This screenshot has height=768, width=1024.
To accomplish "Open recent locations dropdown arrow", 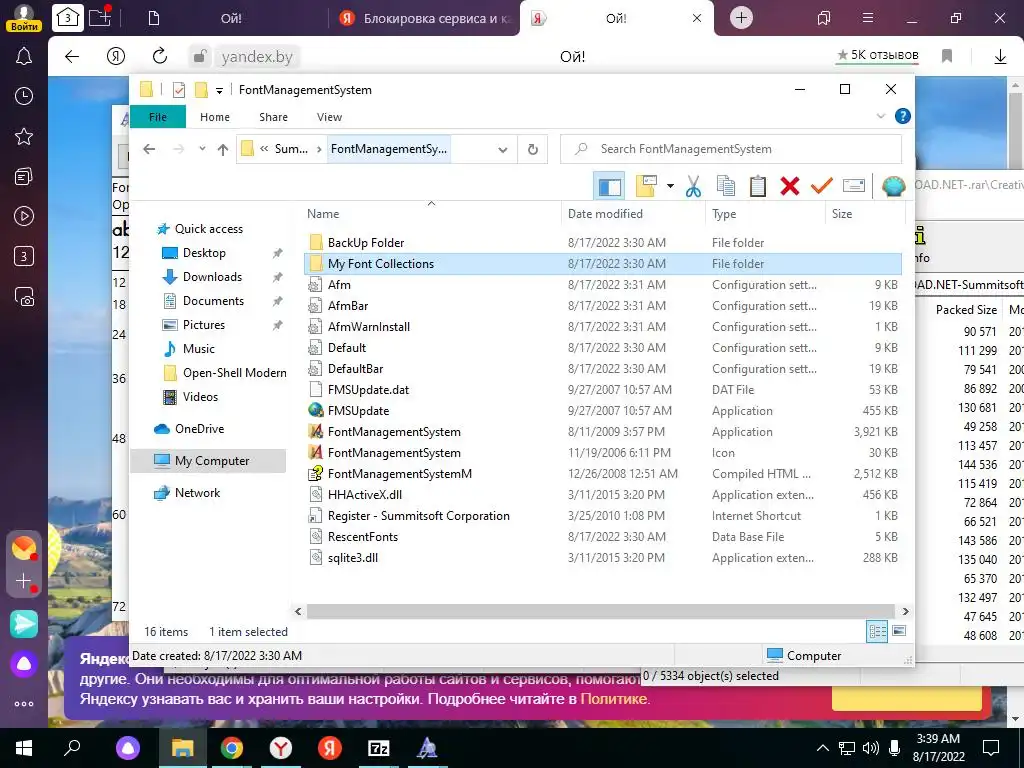I will point(202,150).
